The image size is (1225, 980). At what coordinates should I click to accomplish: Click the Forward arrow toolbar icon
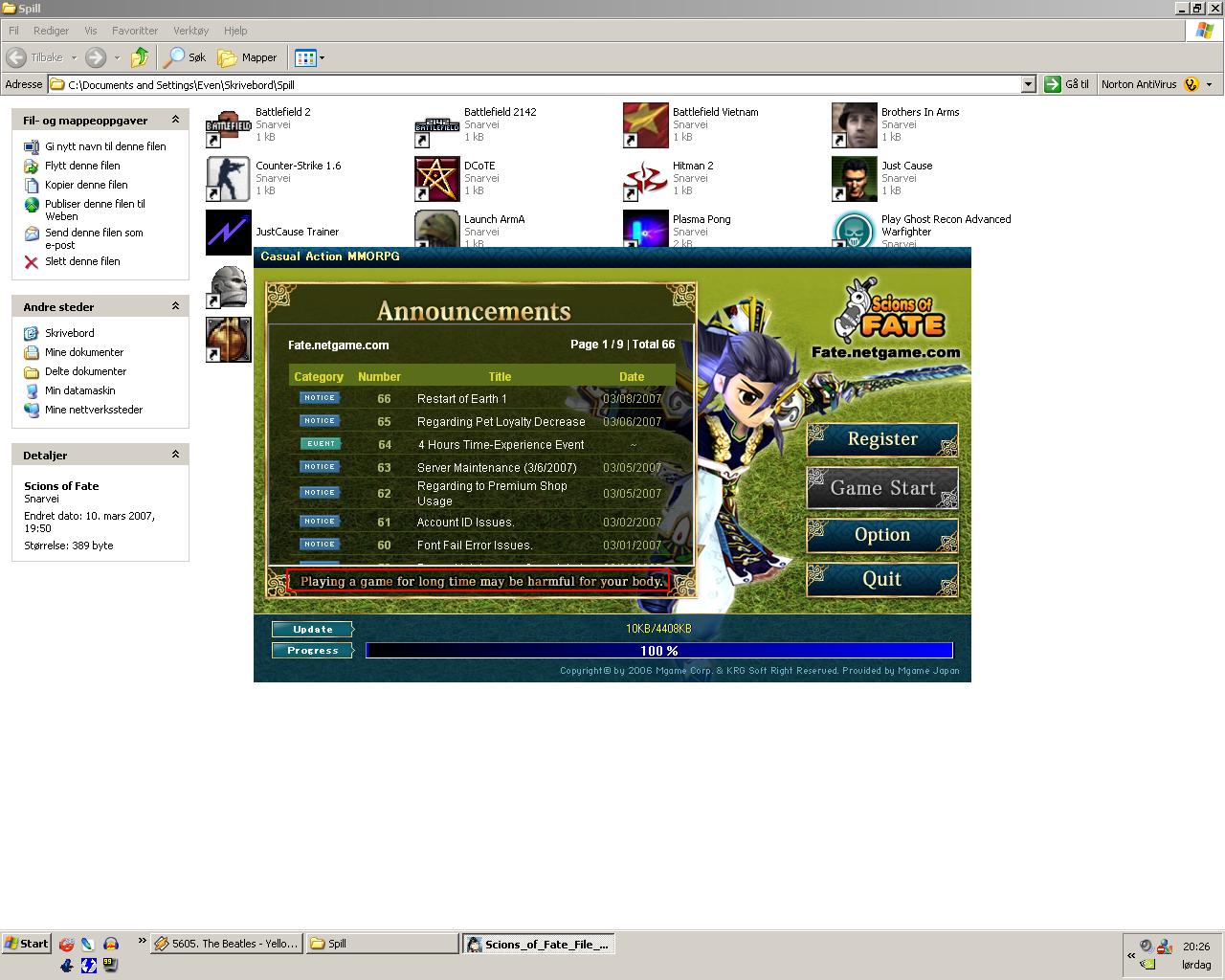(96, 57)
